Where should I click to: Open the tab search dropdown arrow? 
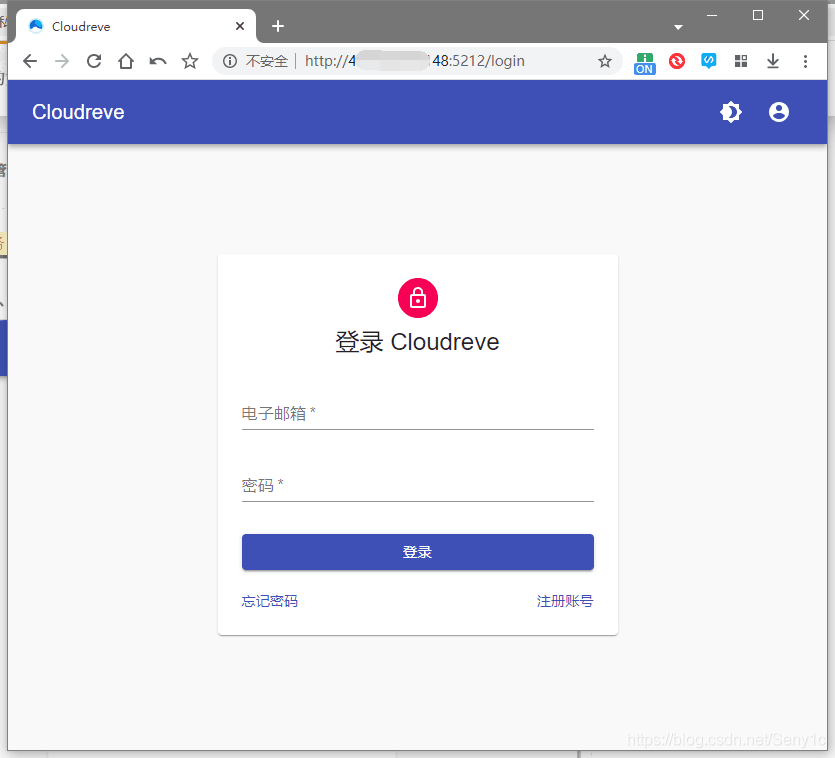(678, 26)
